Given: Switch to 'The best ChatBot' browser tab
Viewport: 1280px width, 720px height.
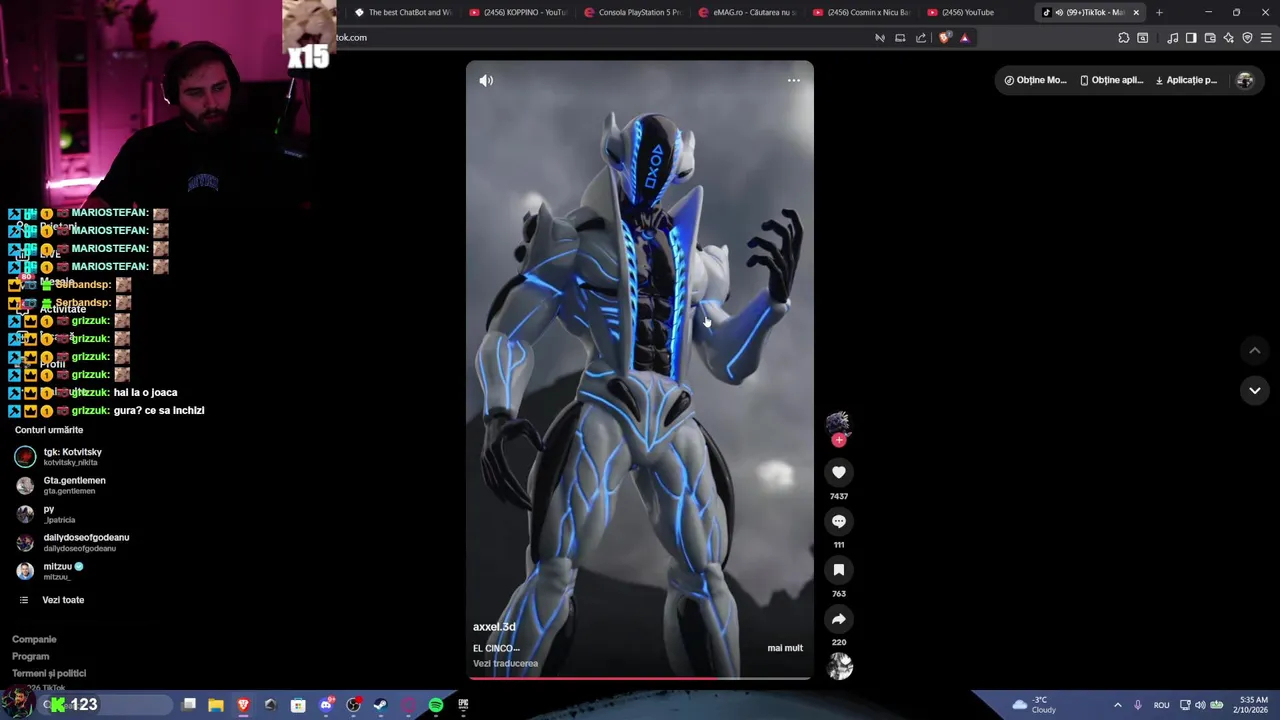Looking at the screenshot, I should [404, 12].
